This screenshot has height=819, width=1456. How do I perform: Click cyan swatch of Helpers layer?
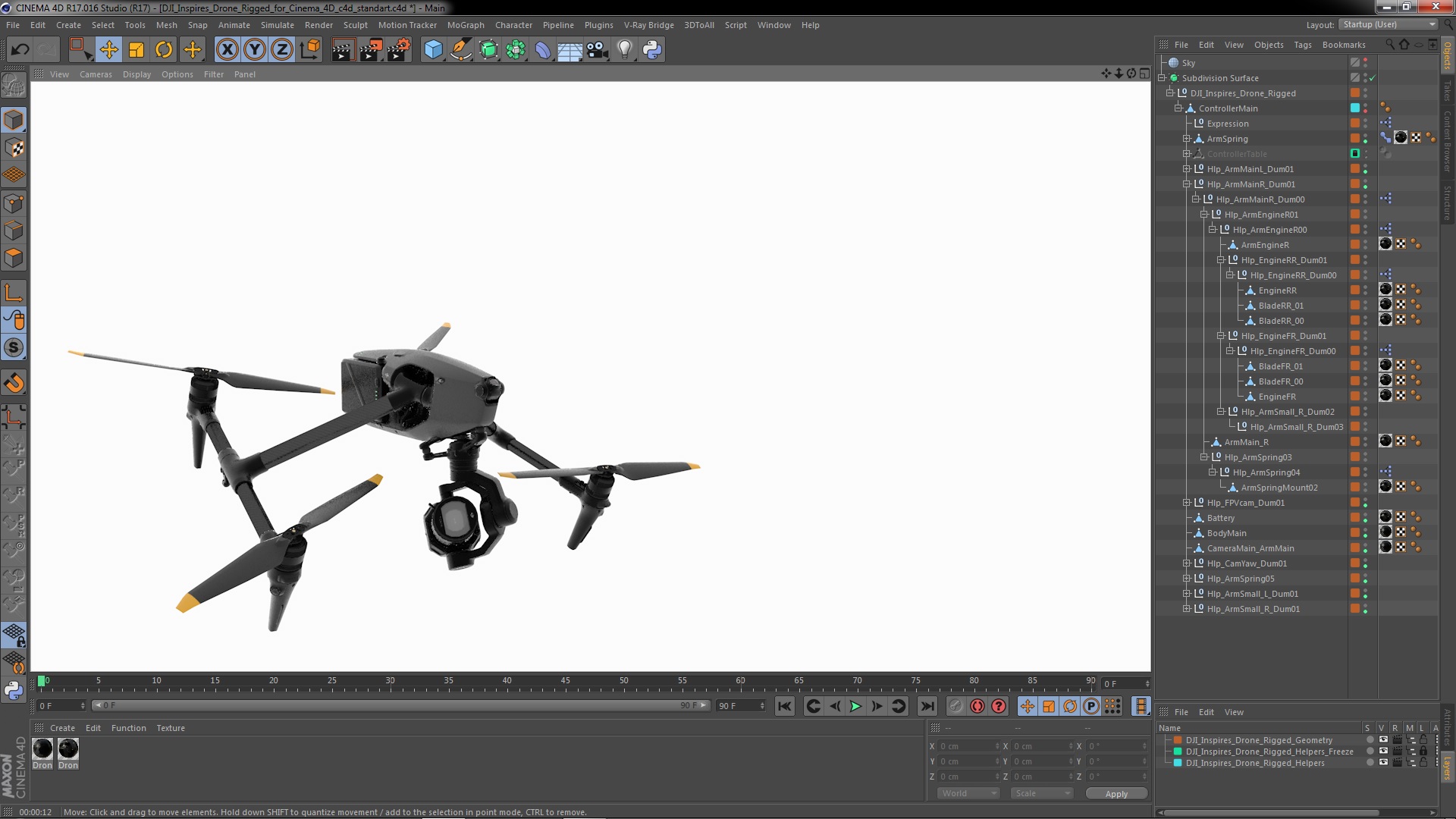point(1178,763)
